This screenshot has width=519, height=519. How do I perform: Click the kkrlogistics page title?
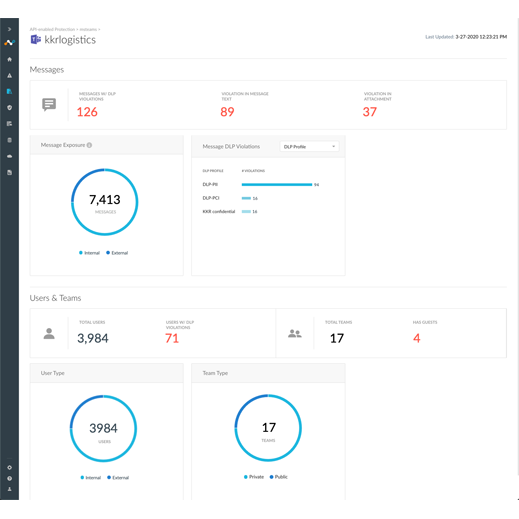[x=70, y=40]
